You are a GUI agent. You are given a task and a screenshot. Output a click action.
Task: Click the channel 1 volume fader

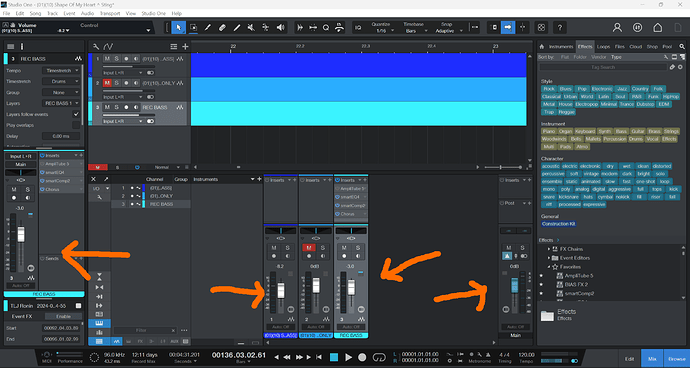coord(281,291)
